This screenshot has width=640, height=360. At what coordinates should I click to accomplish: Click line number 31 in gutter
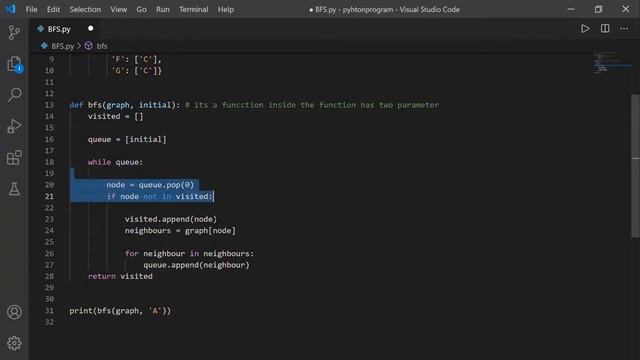tap(49, 311)
